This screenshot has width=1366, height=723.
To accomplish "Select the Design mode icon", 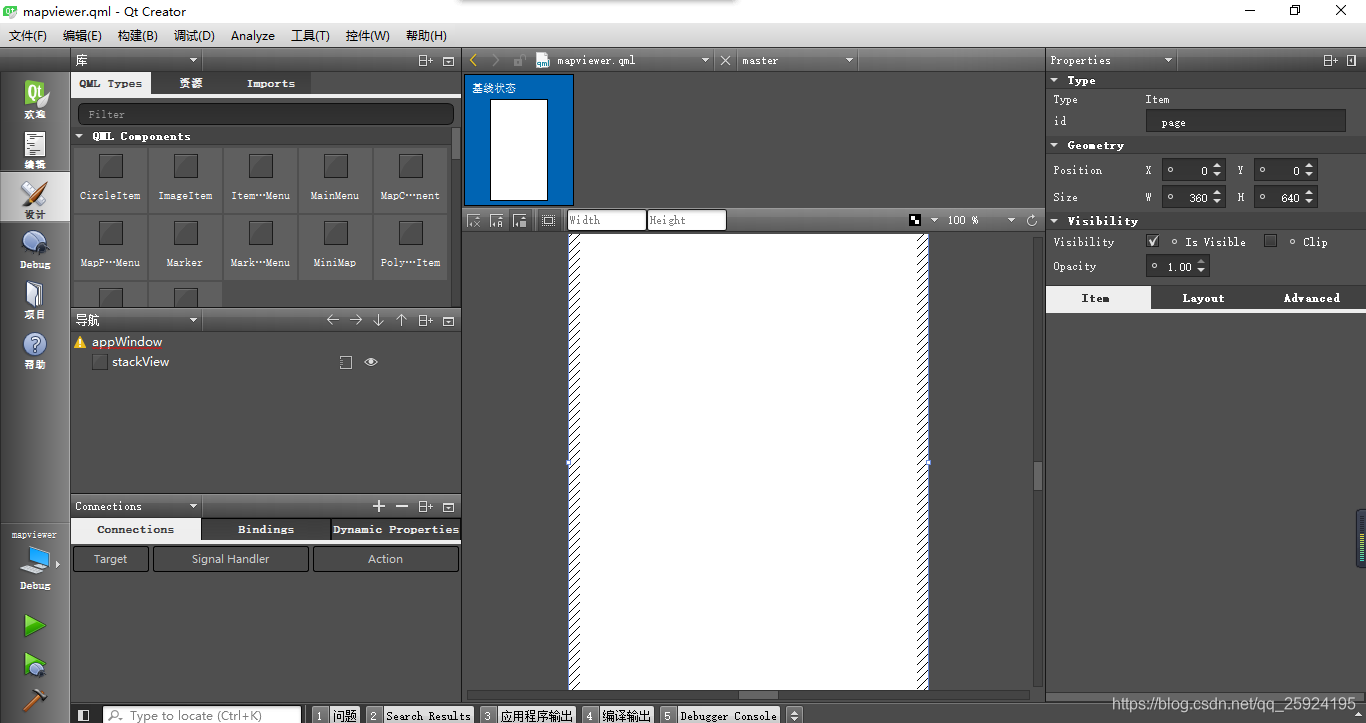I will click(x=35, y=199).
